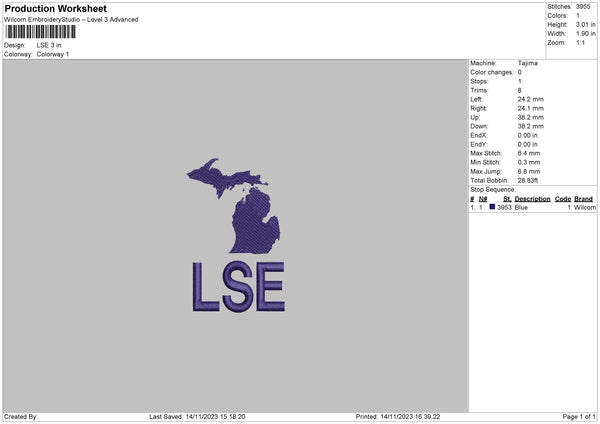Click the EndX value 0.00 in
Screen dimensions: 600x424
tap(528, 135)
